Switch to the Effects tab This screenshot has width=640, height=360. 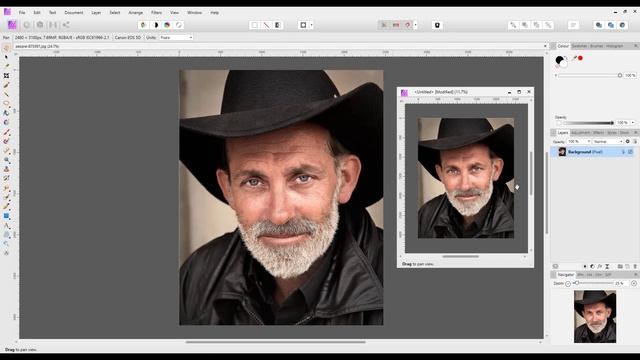tap(598, 133)
